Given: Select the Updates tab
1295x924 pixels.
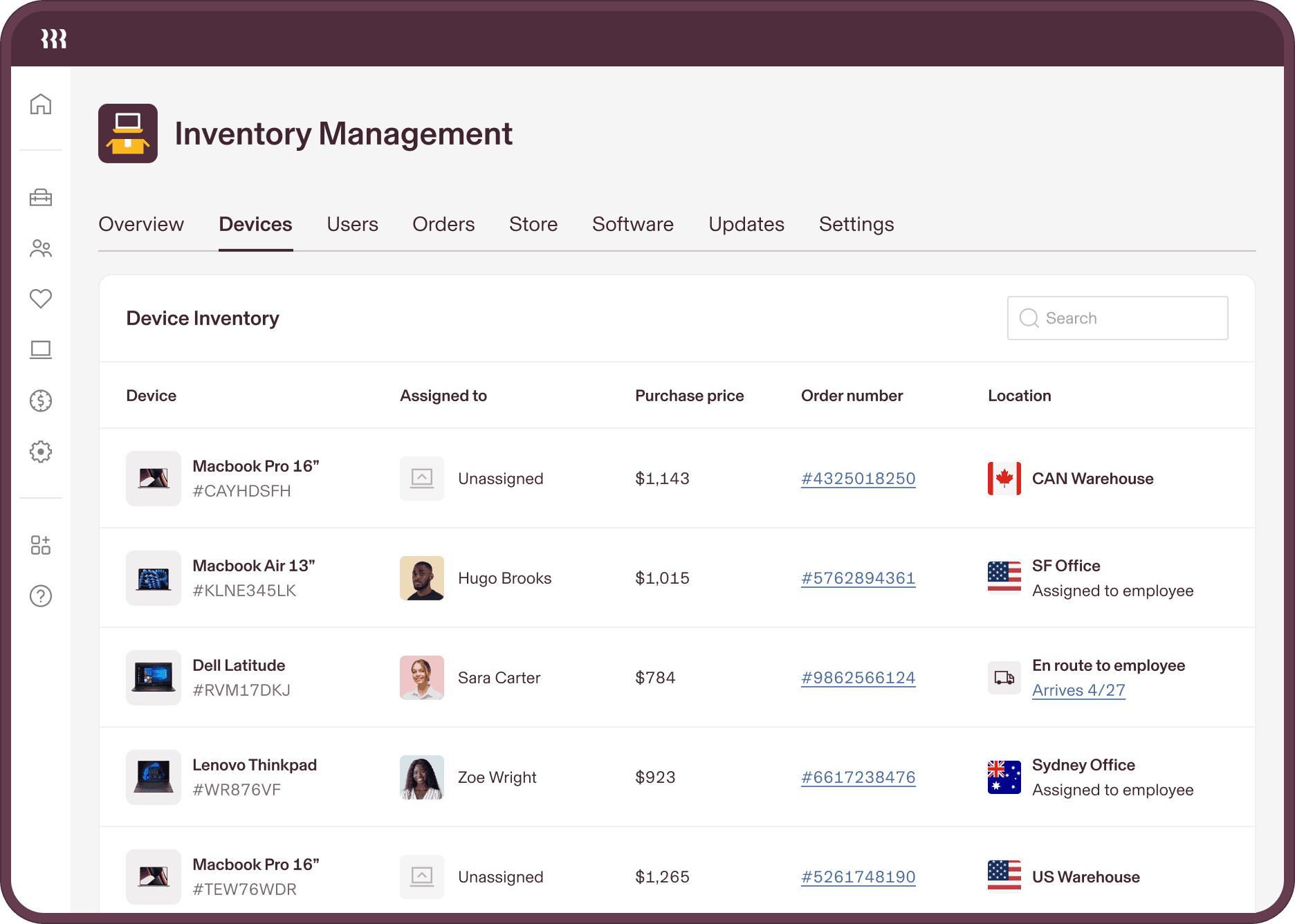Looking at the screenshot, I should pos(746,224).
